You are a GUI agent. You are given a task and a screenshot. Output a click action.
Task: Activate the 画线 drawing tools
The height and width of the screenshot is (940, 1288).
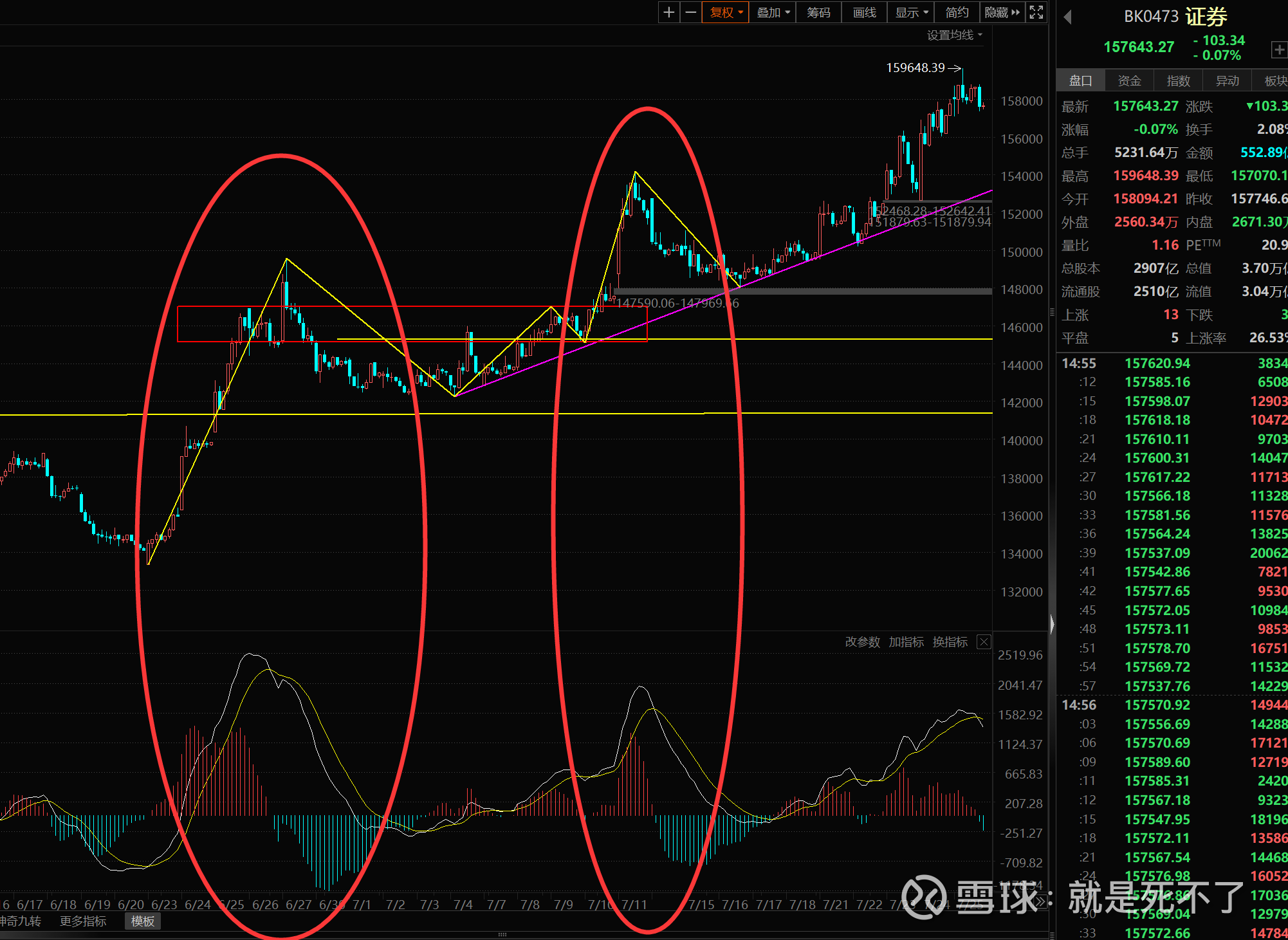pos(864,12)
